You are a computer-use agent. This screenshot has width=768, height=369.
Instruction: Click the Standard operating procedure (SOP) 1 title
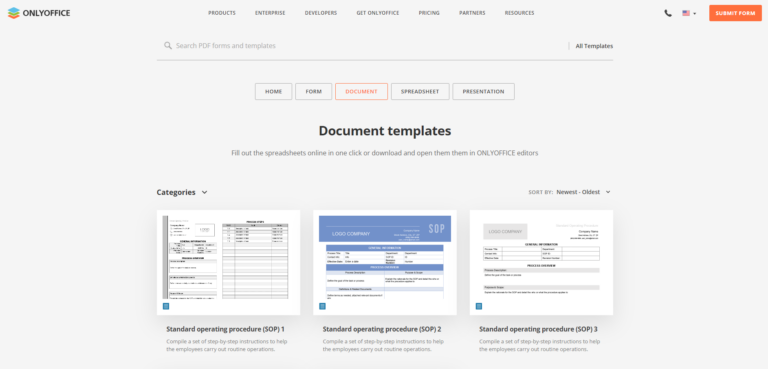tap(225, 329)
